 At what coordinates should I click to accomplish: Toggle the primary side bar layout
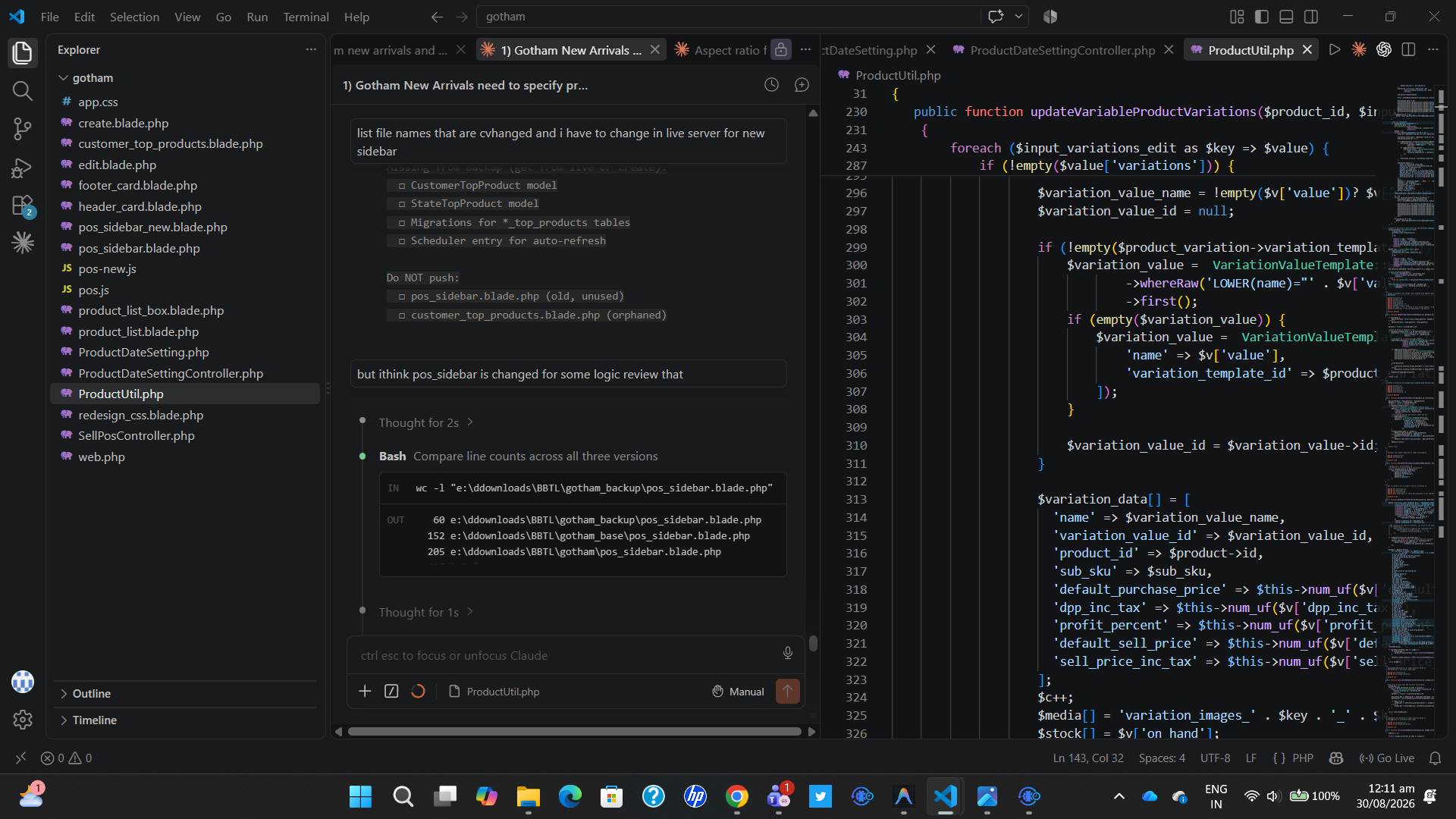pos(1262,17)
